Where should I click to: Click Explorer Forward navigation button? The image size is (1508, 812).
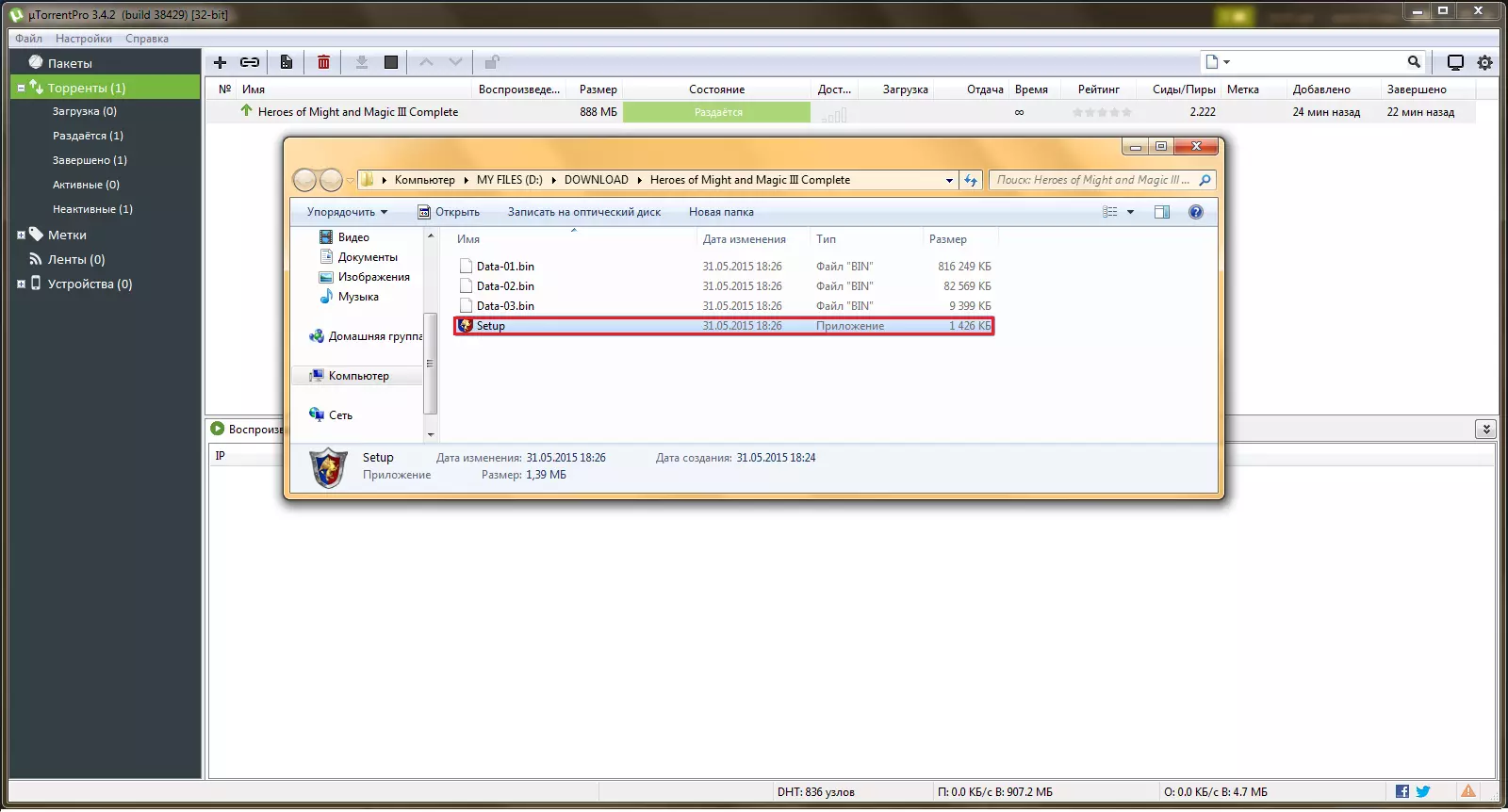point(331,180)
